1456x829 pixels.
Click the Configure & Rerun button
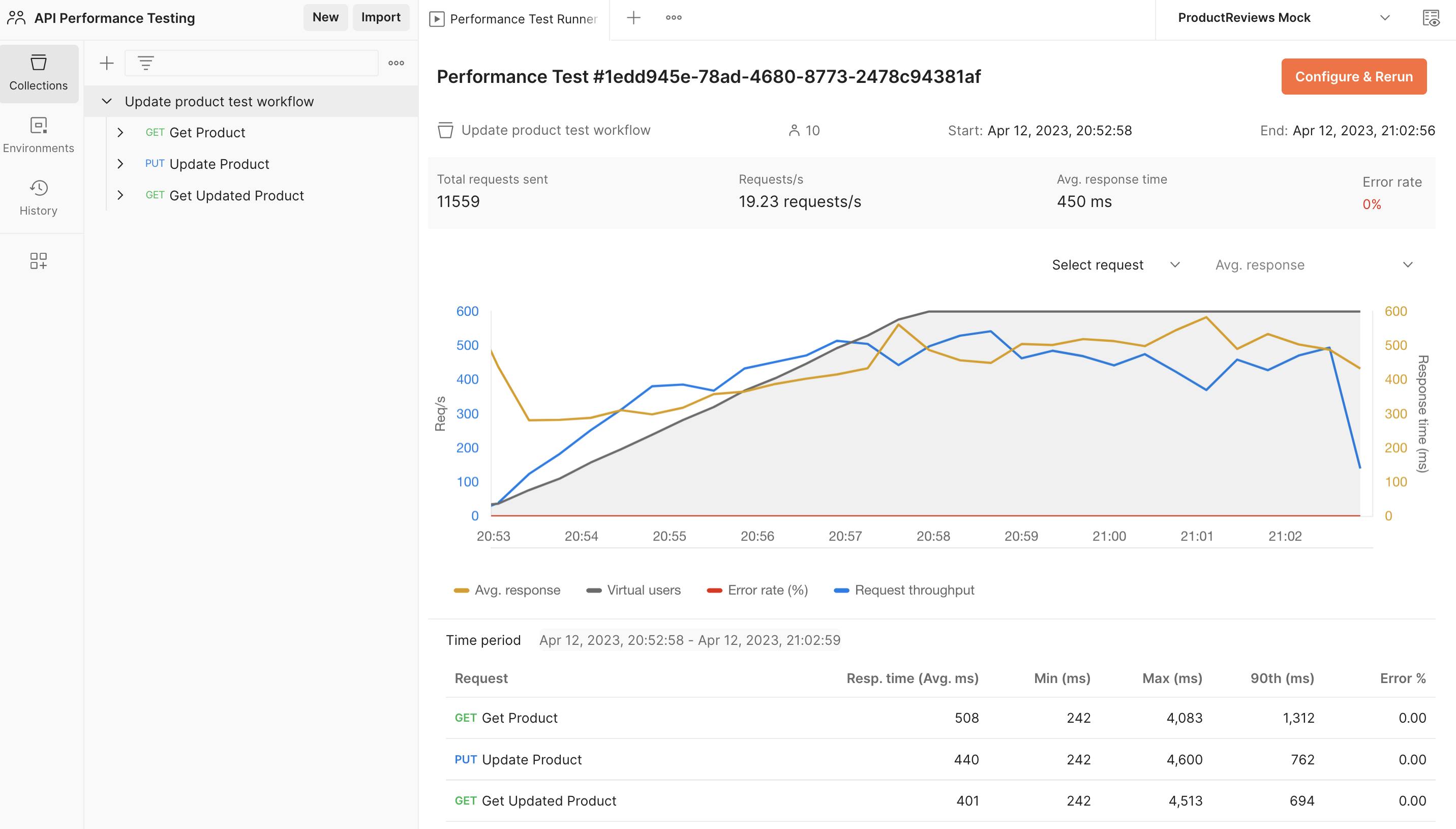[x=1353, y=76]
